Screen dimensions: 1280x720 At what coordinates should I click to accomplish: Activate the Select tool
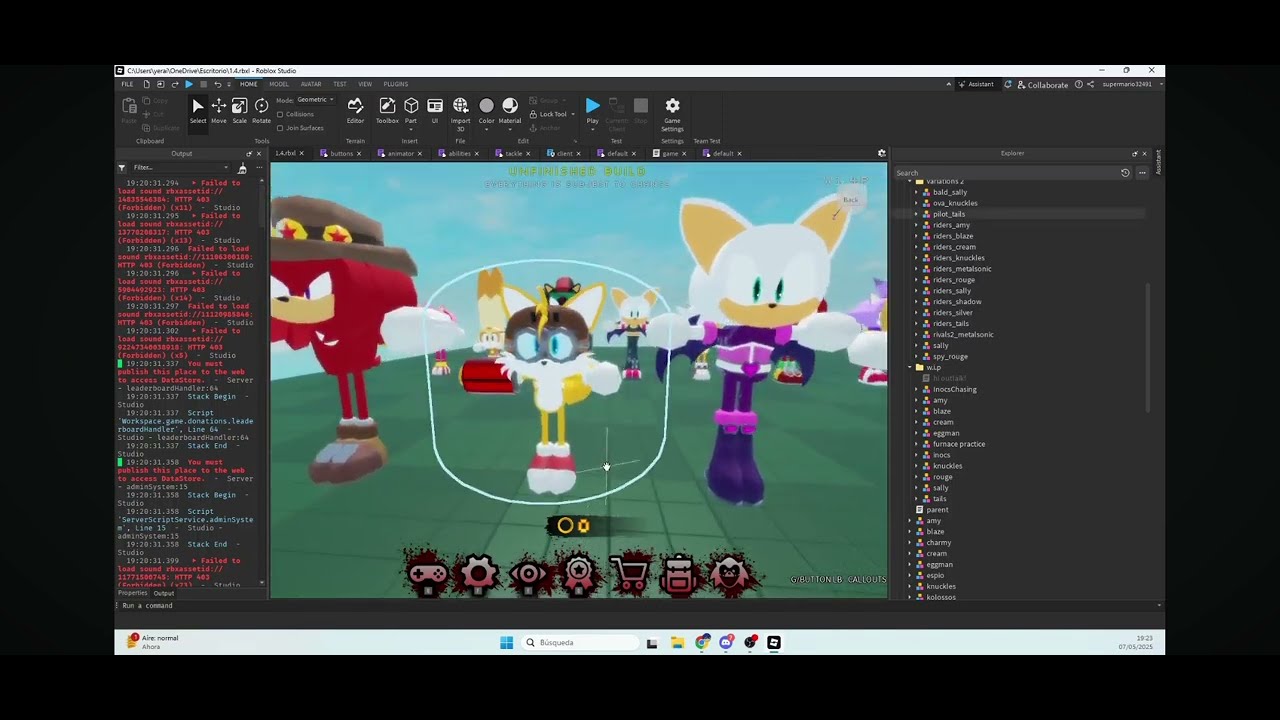pos(198,110)
